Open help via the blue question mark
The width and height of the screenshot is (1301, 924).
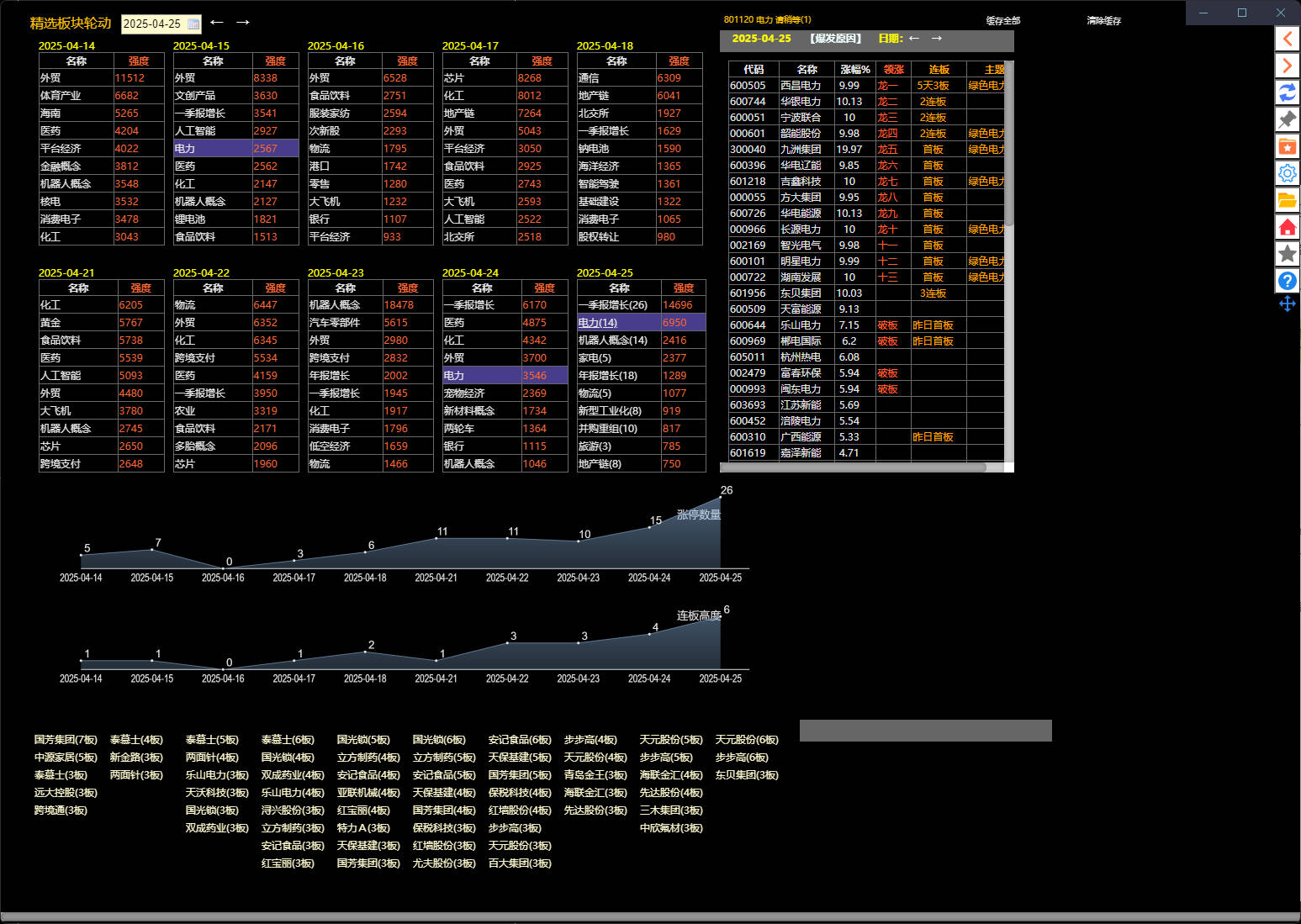tap(1287, 281)
